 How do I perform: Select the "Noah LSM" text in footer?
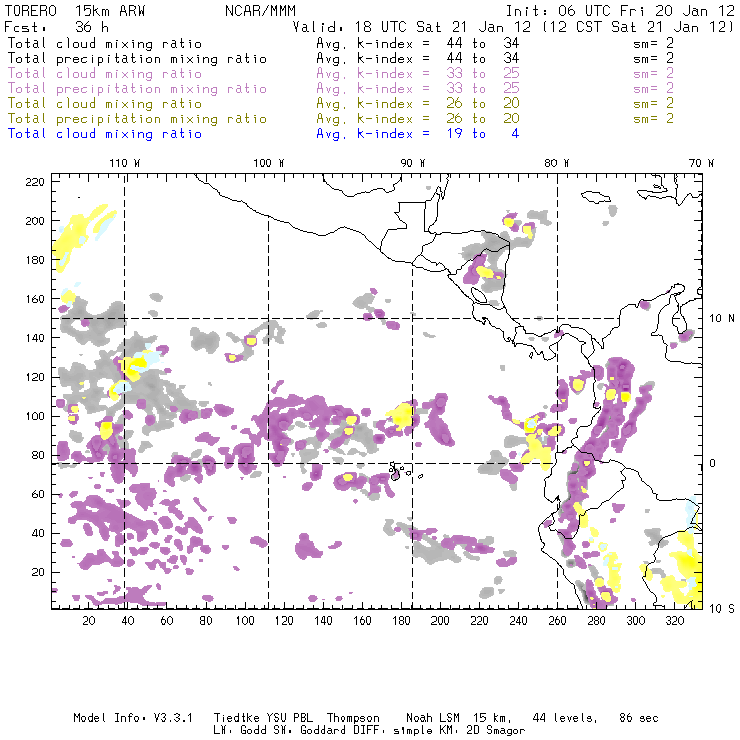point(433,718)
